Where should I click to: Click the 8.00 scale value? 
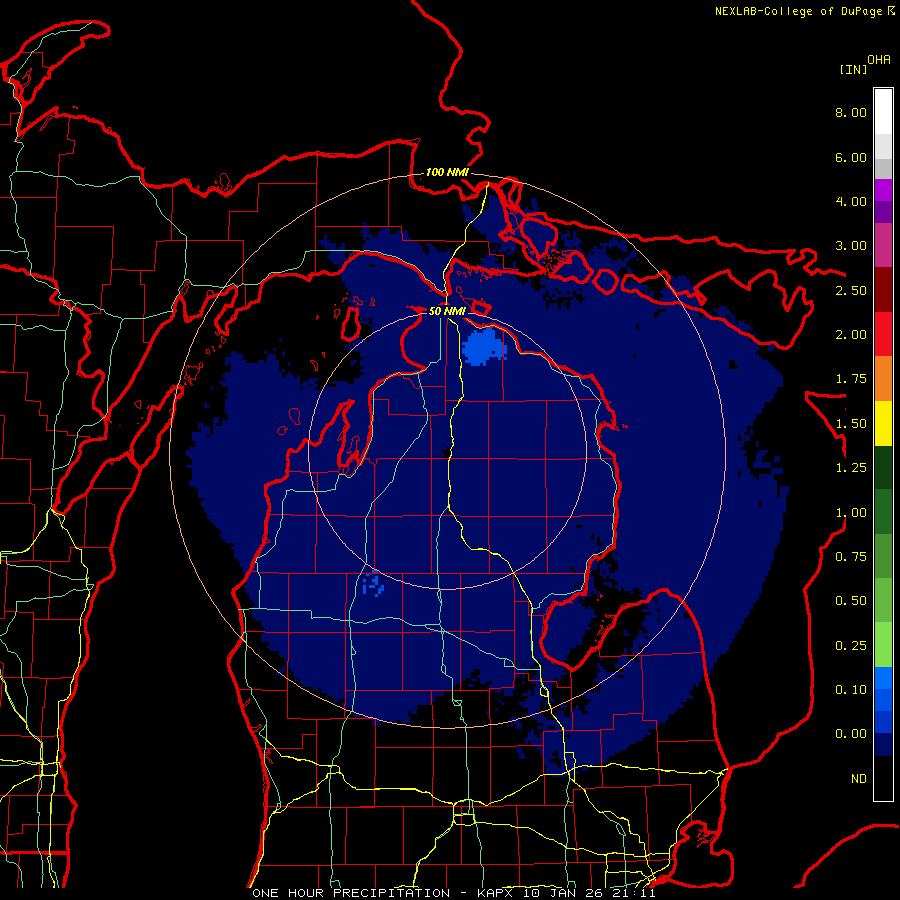(851, 112)
